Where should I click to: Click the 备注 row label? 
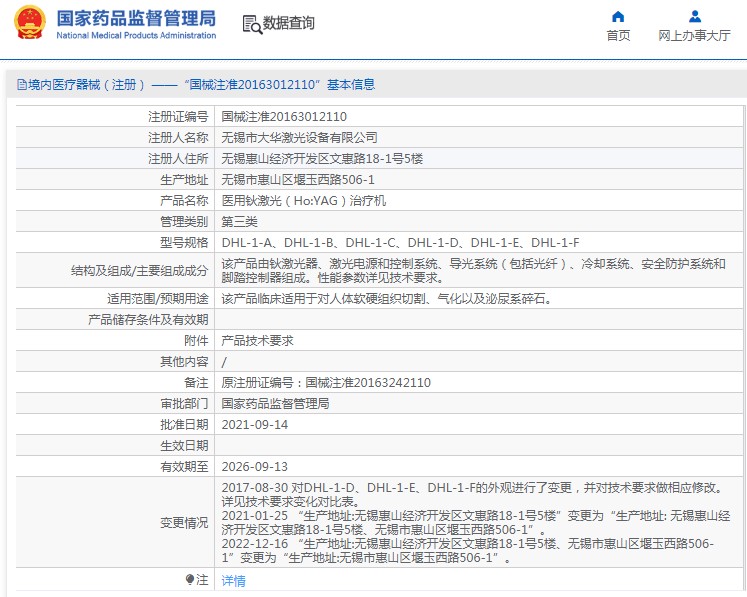[196, 383]
